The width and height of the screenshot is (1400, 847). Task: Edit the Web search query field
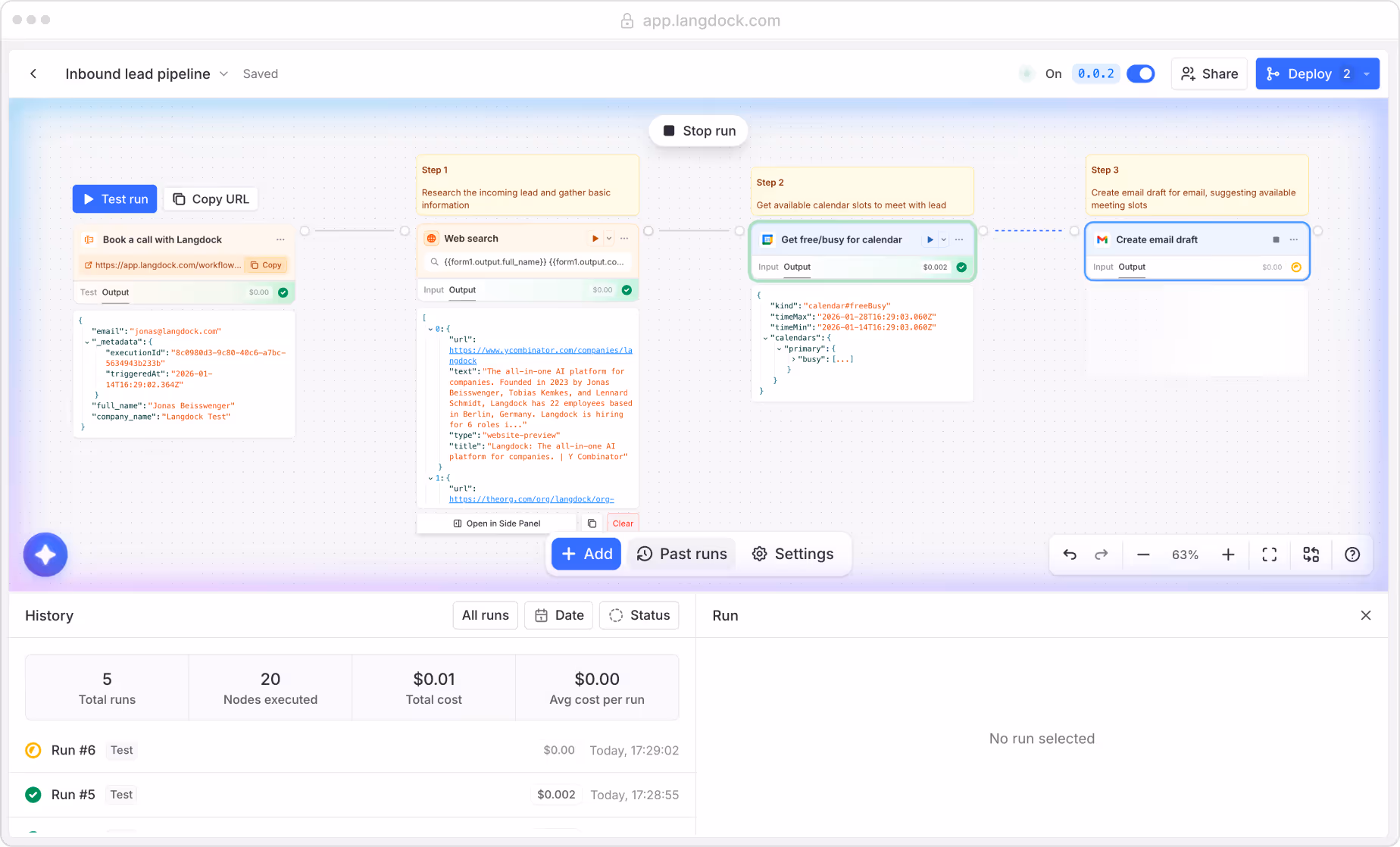[527, 262]
